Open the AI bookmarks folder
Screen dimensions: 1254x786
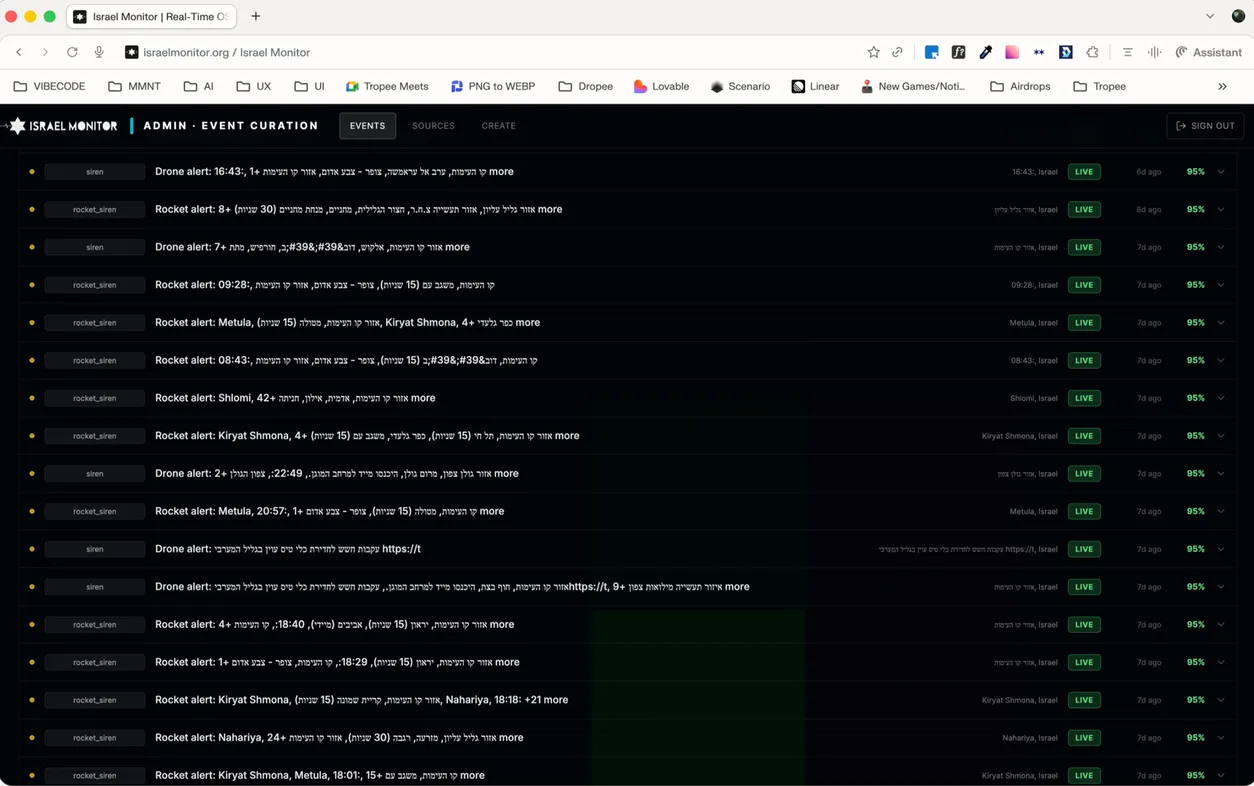tap(198, 87)
